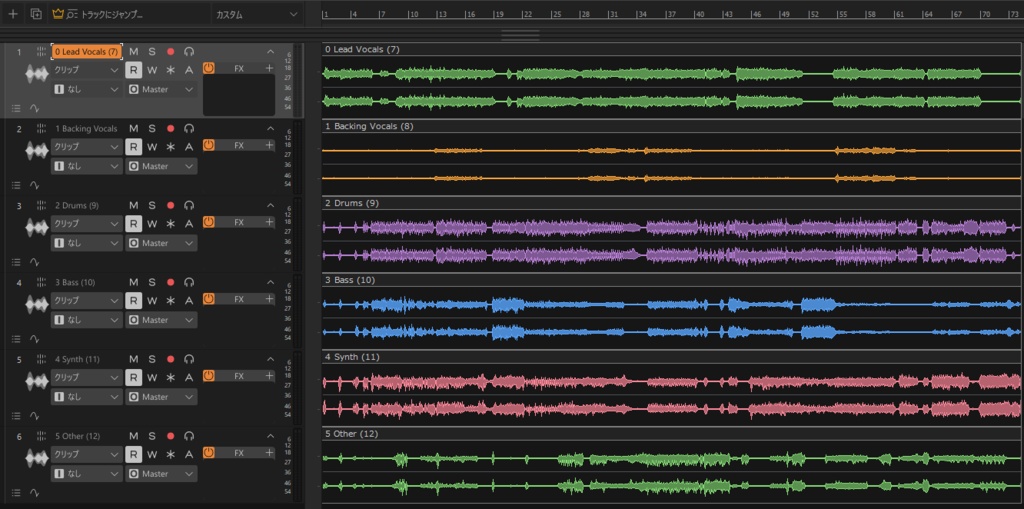Image resolution: width=1024 pixels, height=509 pixels.
Task: Open Master output dropdown on Backing Vocals
Action: (161, 166)
